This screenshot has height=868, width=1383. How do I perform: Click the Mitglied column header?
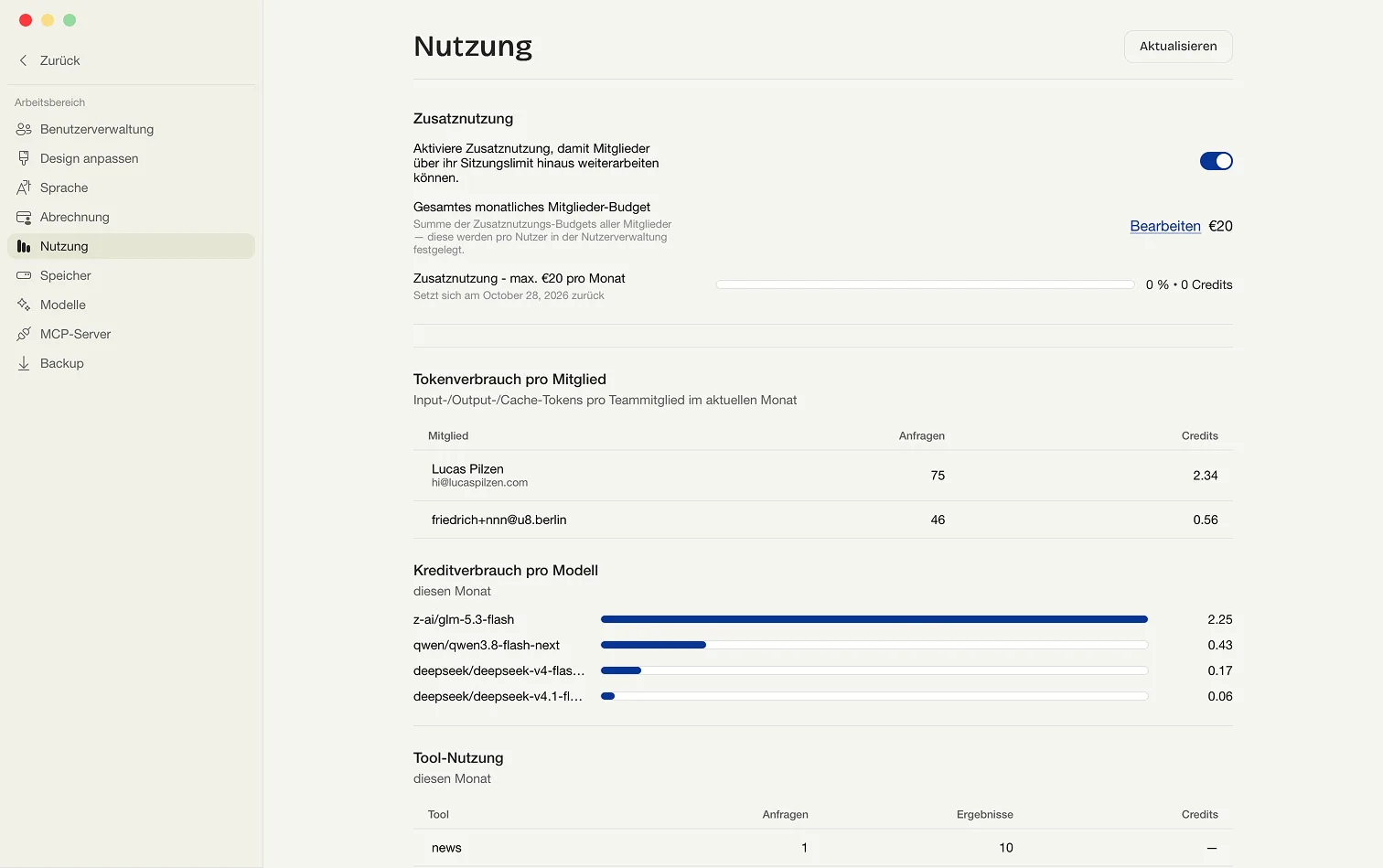[x=448, y=435]
